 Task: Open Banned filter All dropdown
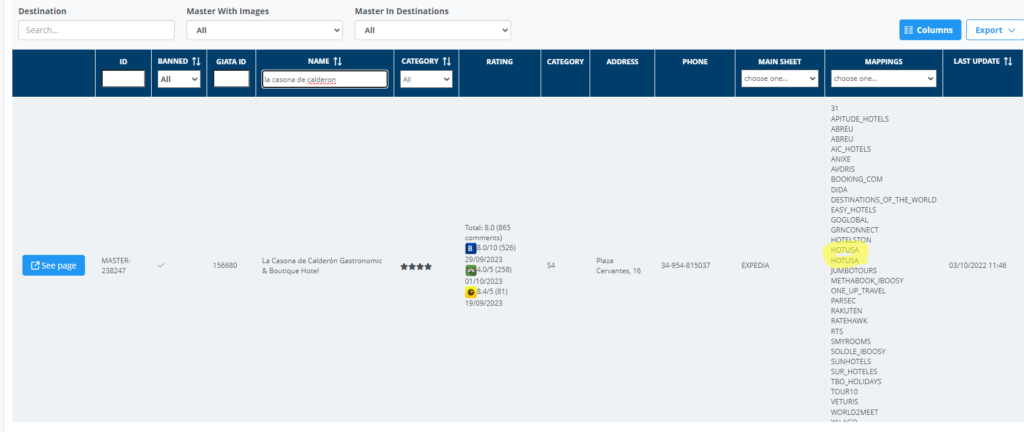(179, 79)
